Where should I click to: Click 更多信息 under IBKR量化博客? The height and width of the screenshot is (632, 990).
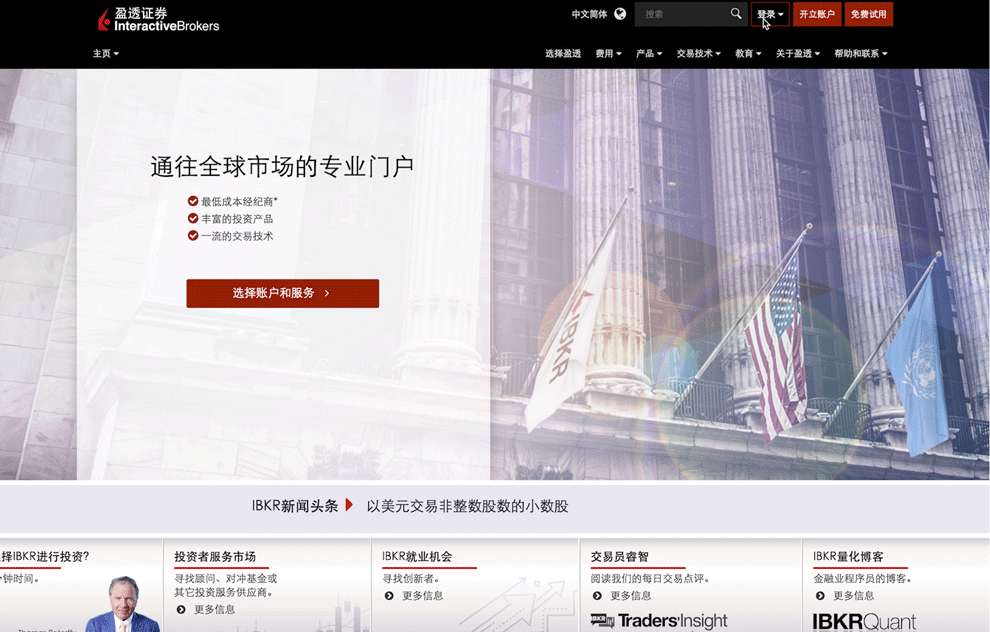854,595
